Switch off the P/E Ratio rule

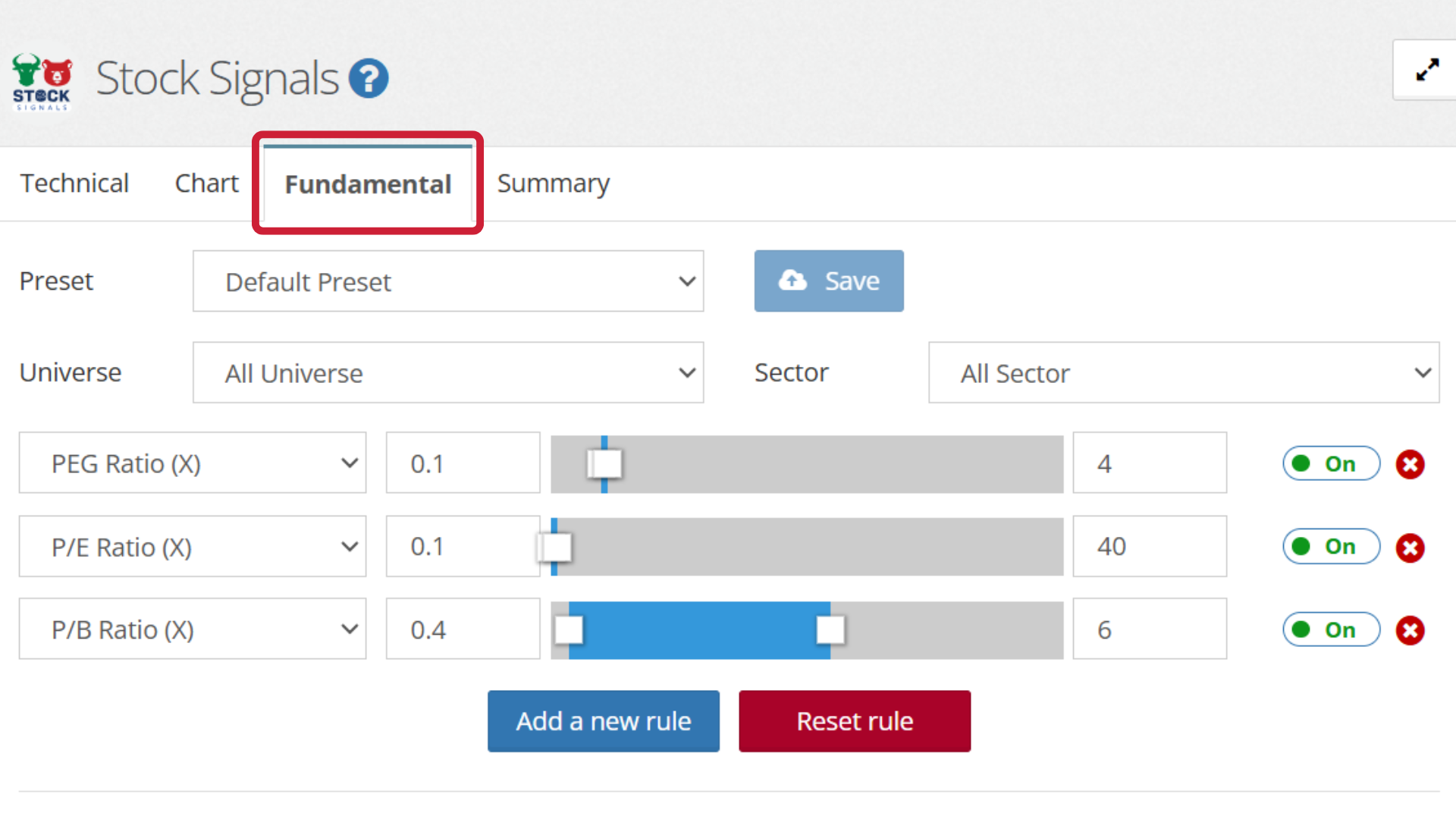pyautogui.click(x=1330, y=547)
